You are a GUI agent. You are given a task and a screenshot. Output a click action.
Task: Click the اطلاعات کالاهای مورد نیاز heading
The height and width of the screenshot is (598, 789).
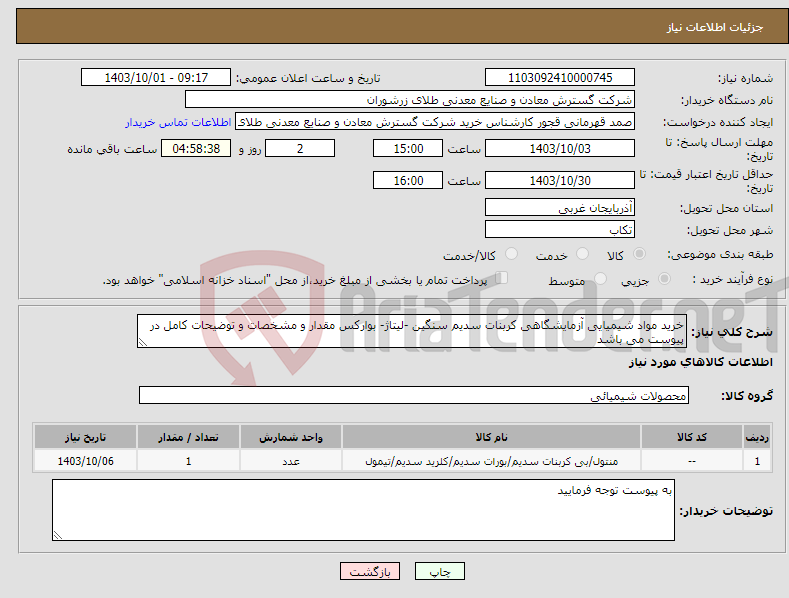point(700,362)
